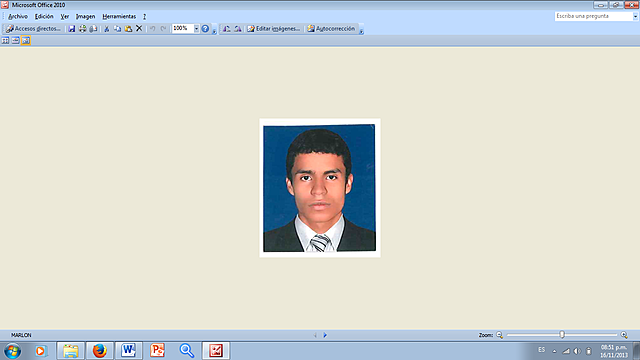The width and height of the screenshot is (640, 360).
Task: Switch to Single Picture view
Action: (x=26, y=40)
